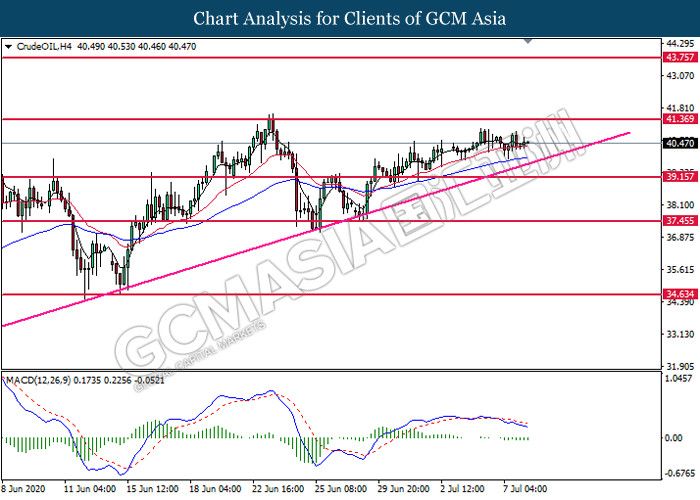The image size is (700, 500).
Task: Click the 43.070 price scale value
Action: [680, 76]
